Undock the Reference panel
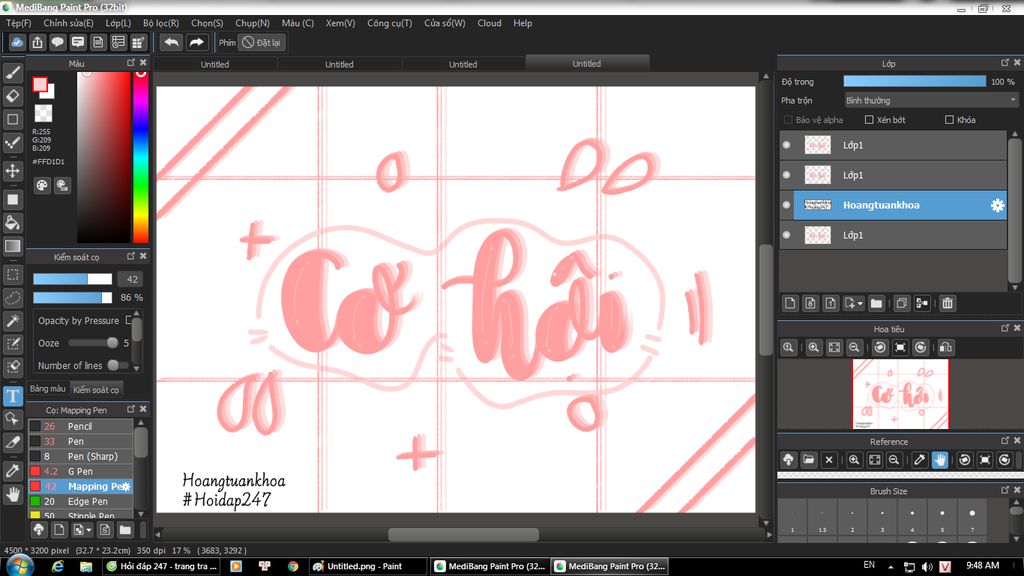The height and width of the screenshot is (576, 1024). click(x=1004, y=440)
